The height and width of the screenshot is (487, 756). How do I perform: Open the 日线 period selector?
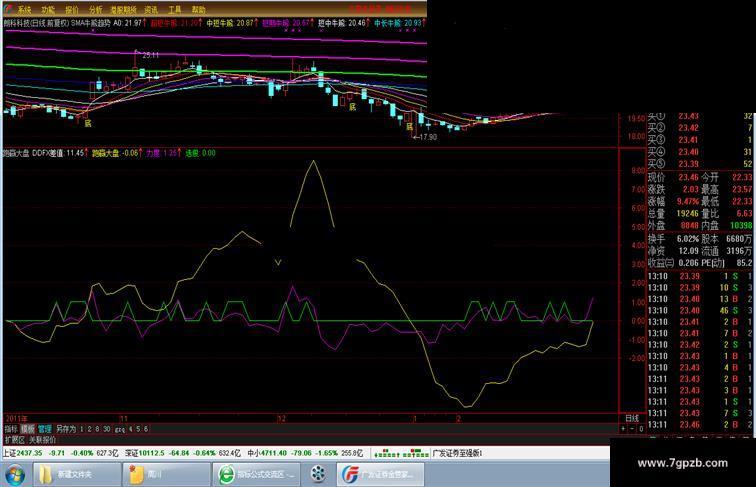click(x=632, y=418)
